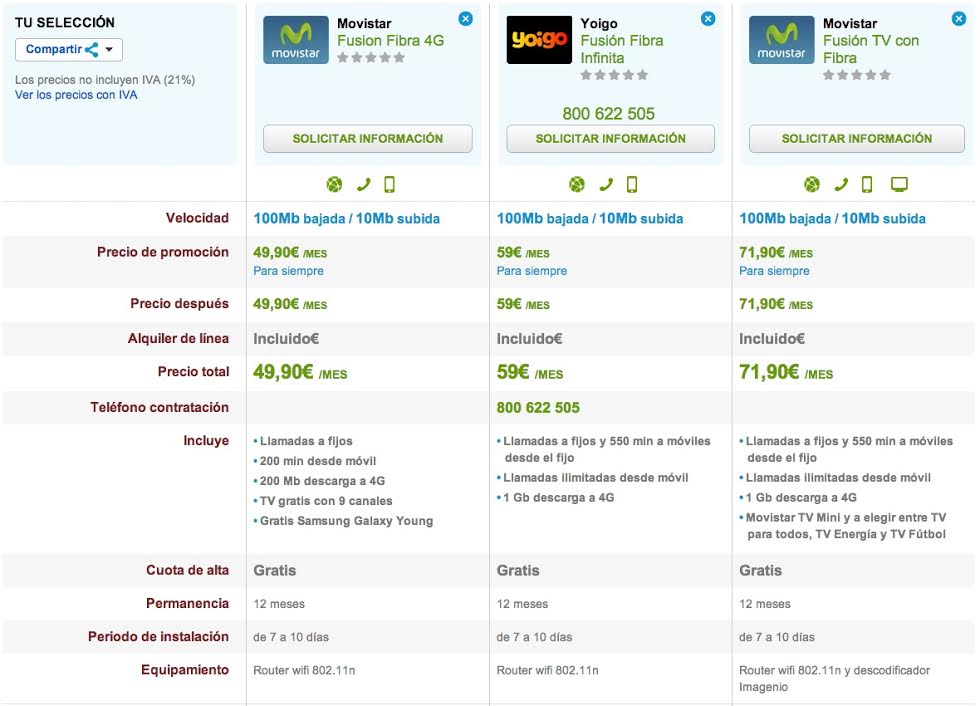The height and width of the screenshot is (706, 980).
Task: Click Fusion Fibra 4G speed '100Mb bajada / 10Mb subida'
Action: pyautogui.click(x=346, y=219)
